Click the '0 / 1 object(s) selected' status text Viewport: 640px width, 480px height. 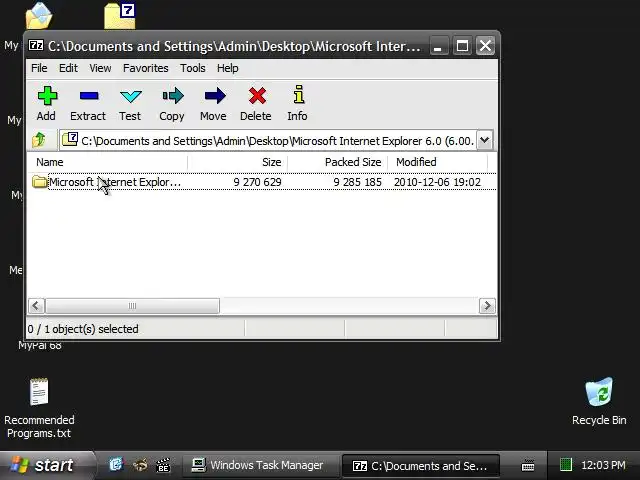pyautogui.click(x=83, y=329)
